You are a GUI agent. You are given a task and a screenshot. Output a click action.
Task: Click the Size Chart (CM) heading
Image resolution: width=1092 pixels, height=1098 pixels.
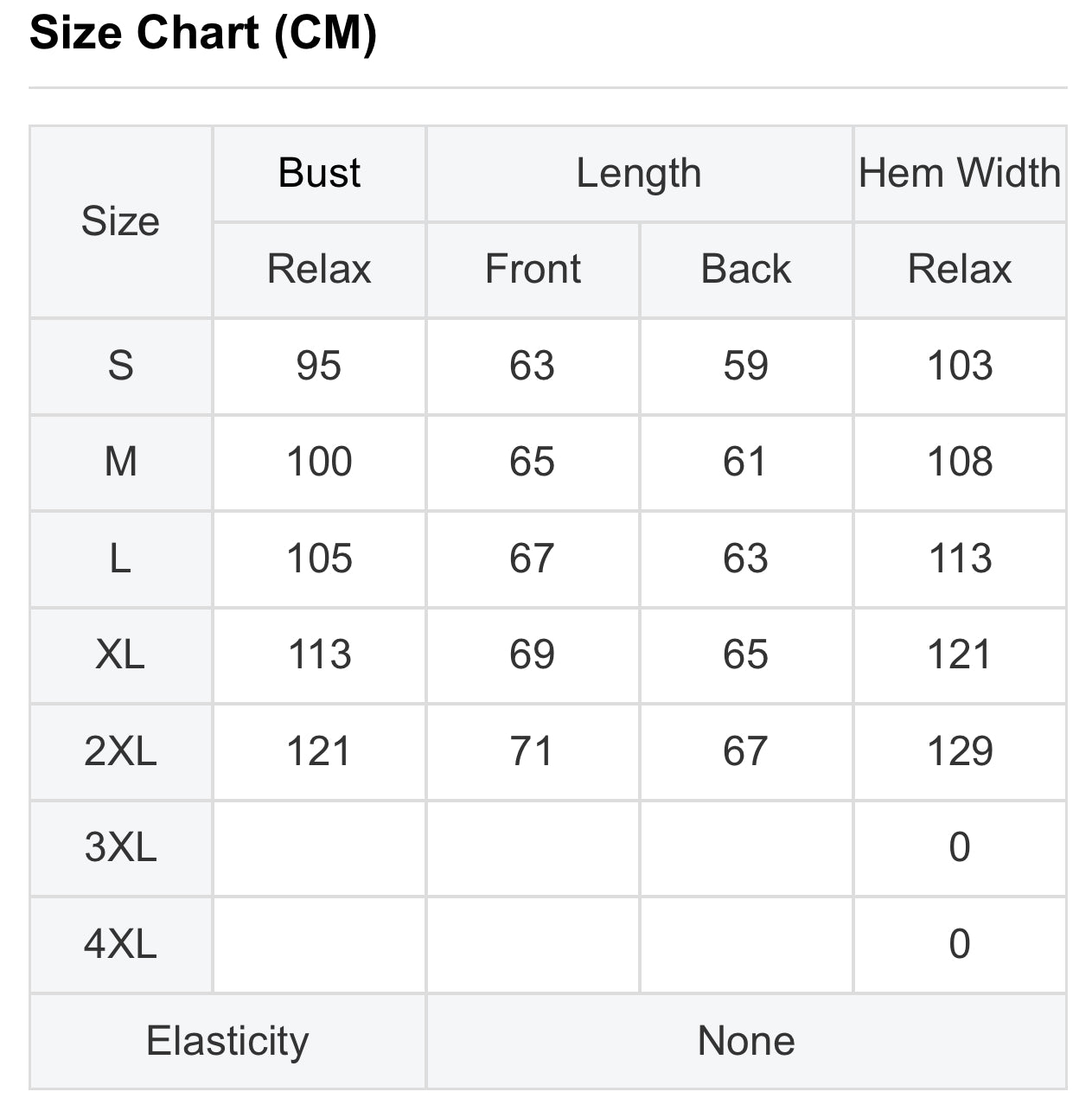click(203, 33)
